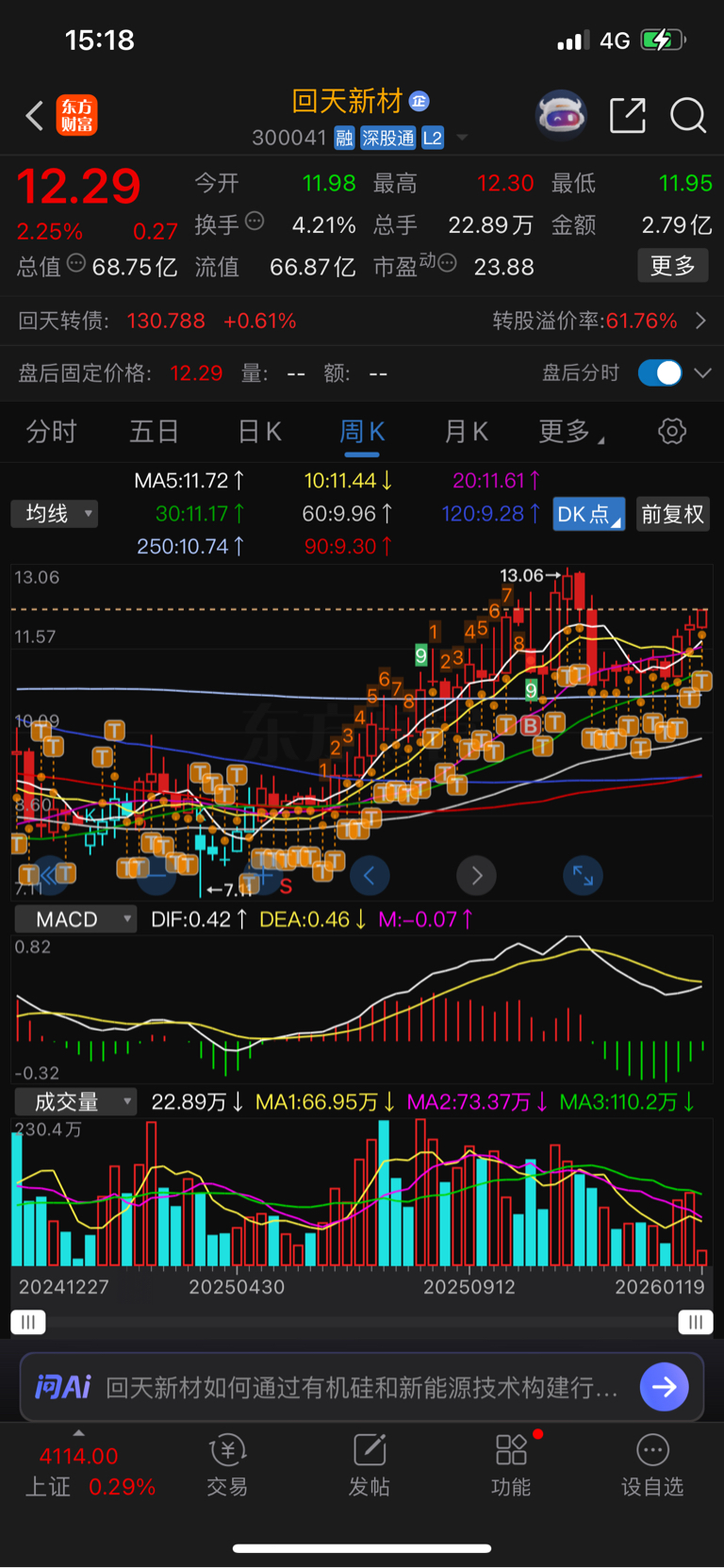The height and width of the screenshot is (1568, 724).
Task: Open the MACD indicator dropdown
Action: (x=75, y=918)
